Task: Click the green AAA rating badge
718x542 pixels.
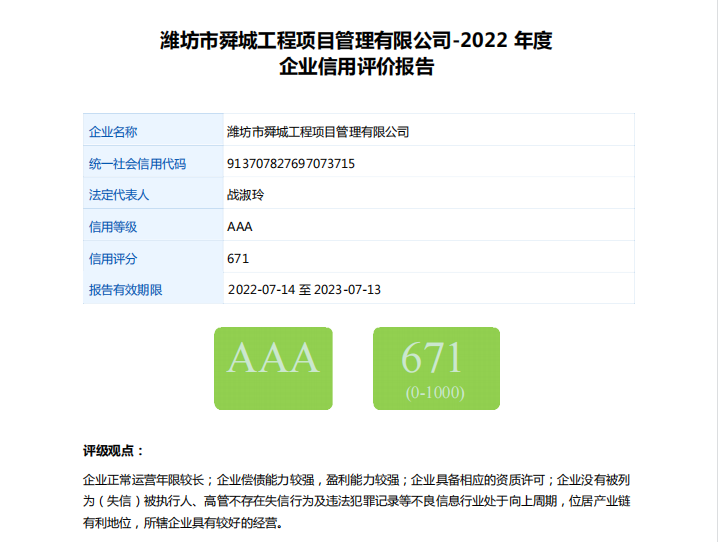Action: click(273, 369)
